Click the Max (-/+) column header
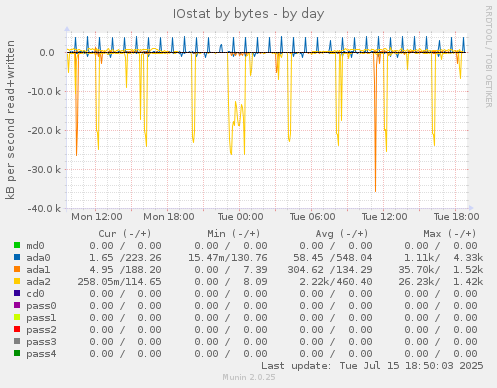This screenshot has width=497, height=388. (450, 233)
